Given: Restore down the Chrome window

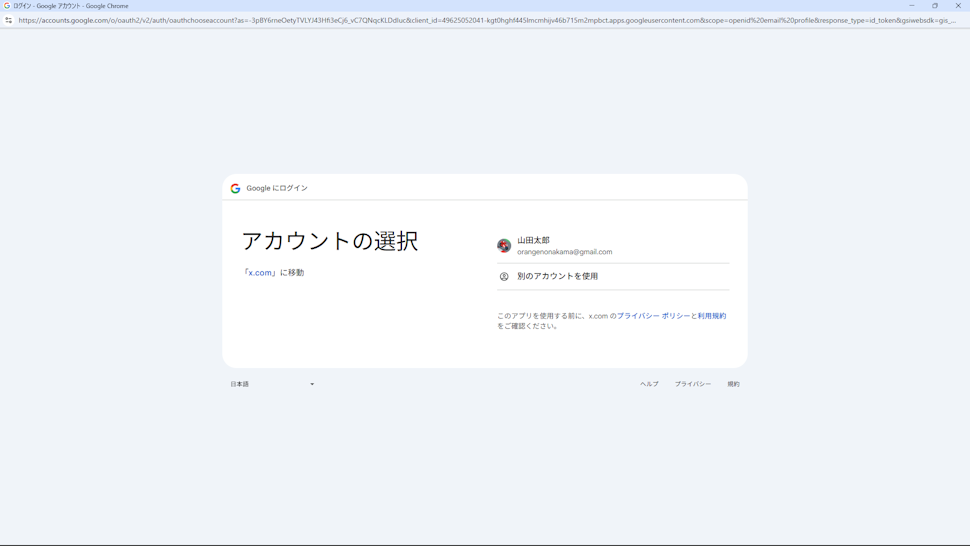Looking at the screenshot, I should click(x=935, y=6).
